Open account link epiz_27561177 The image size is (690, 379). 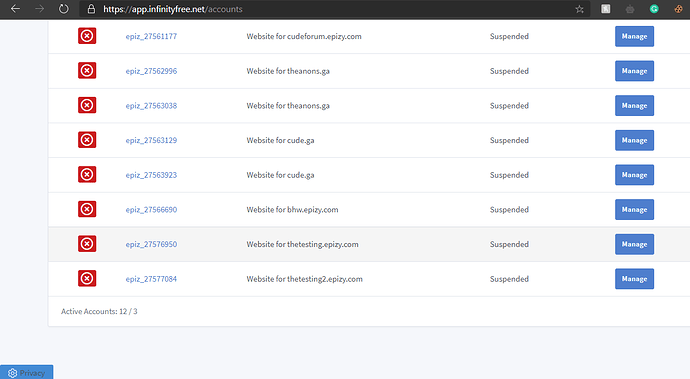coord(151,37)
